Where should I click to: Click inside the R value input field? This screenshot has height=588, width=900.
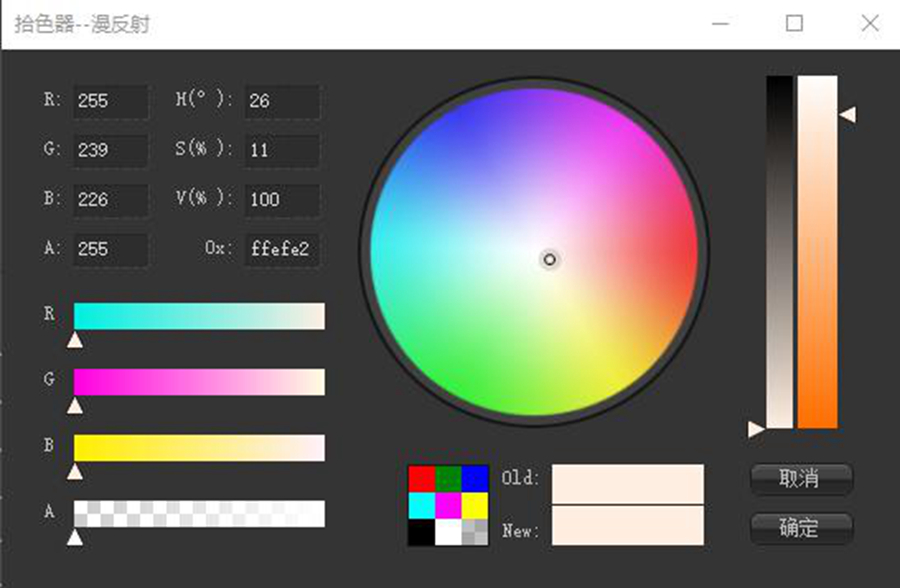pos(110,101)
